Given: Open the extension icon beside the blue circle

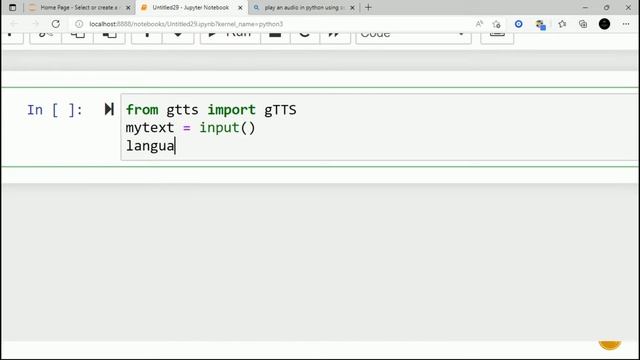Looking at the screenshot, I should (540, 24).
